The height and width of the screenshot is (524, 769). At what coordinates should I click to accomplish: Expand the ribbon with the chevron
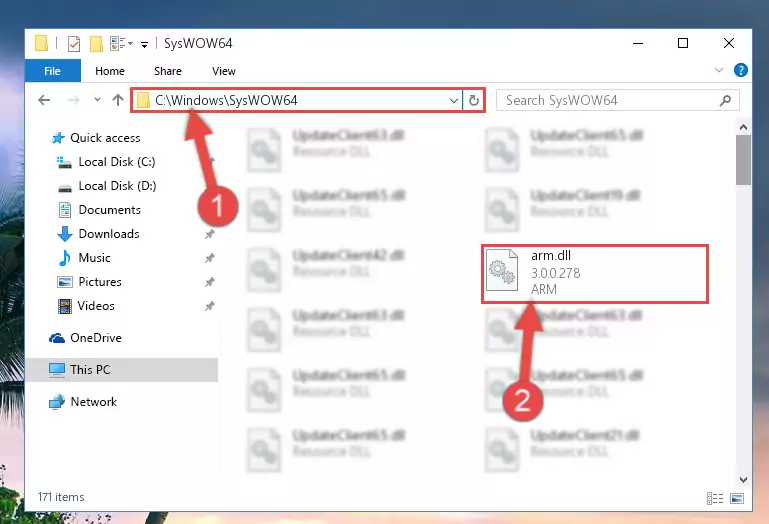(x=719, y=70)
